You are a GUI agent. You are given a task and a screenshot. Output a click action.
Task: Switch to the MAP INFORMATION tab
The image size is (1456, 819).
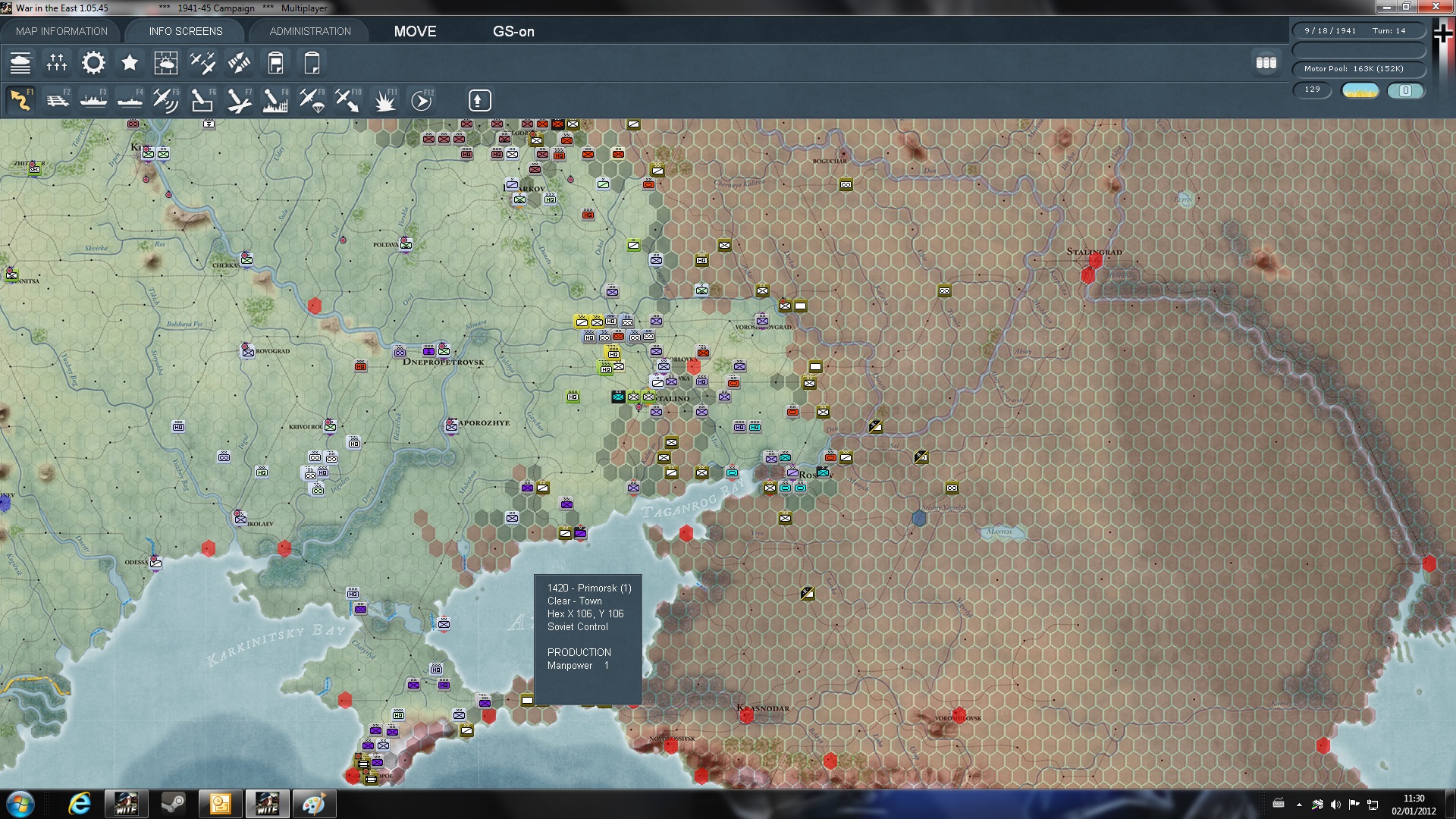(x=61, y=31)
